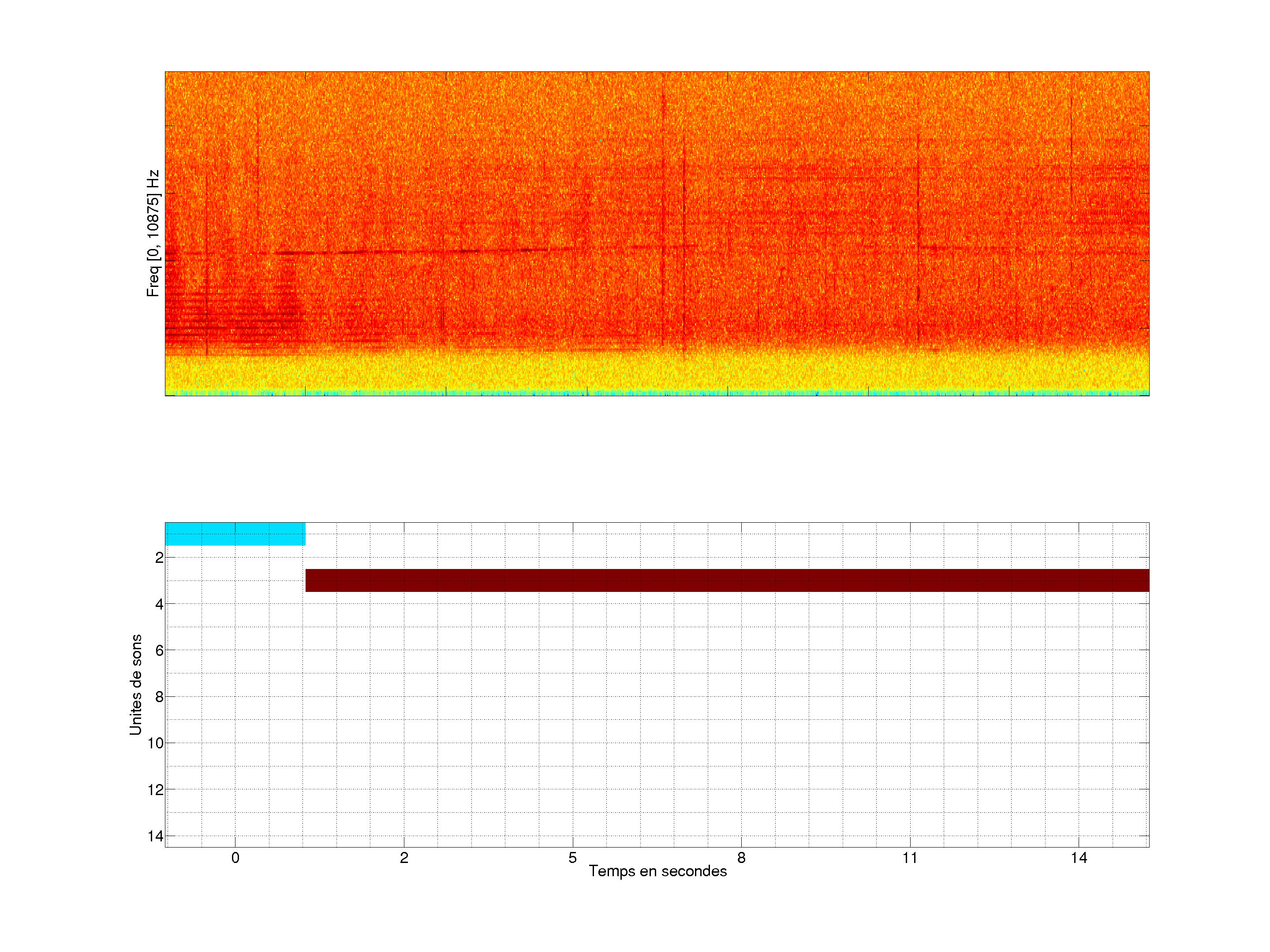
Task: Click the dark red sound unit bar
Action: [727, 580]
